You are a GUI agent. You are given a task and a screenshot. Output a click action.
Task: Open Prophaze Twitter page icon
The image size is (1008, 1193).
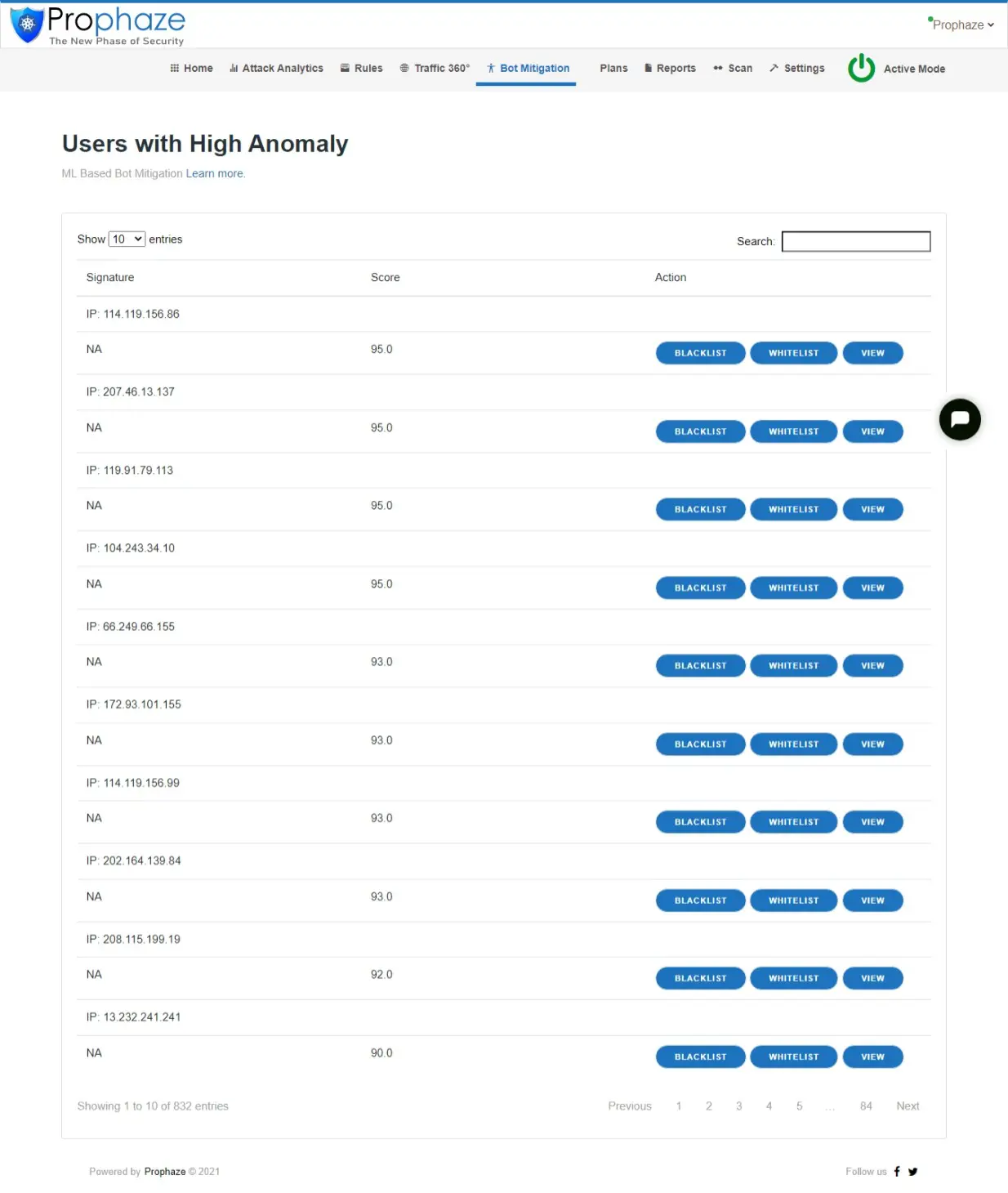(x=913, y=1171)
